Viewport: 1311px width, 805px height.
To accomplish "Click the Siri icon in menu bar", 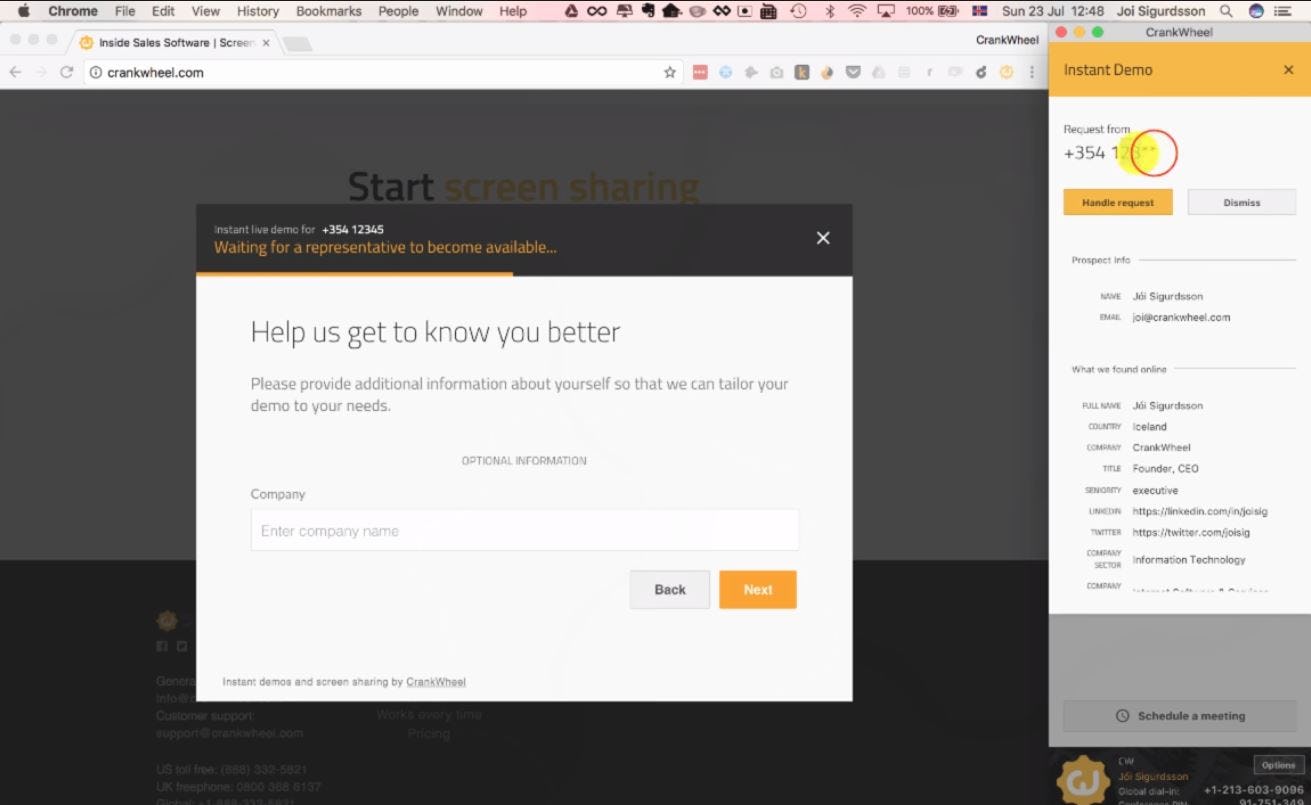I will tap(1256, 11).
